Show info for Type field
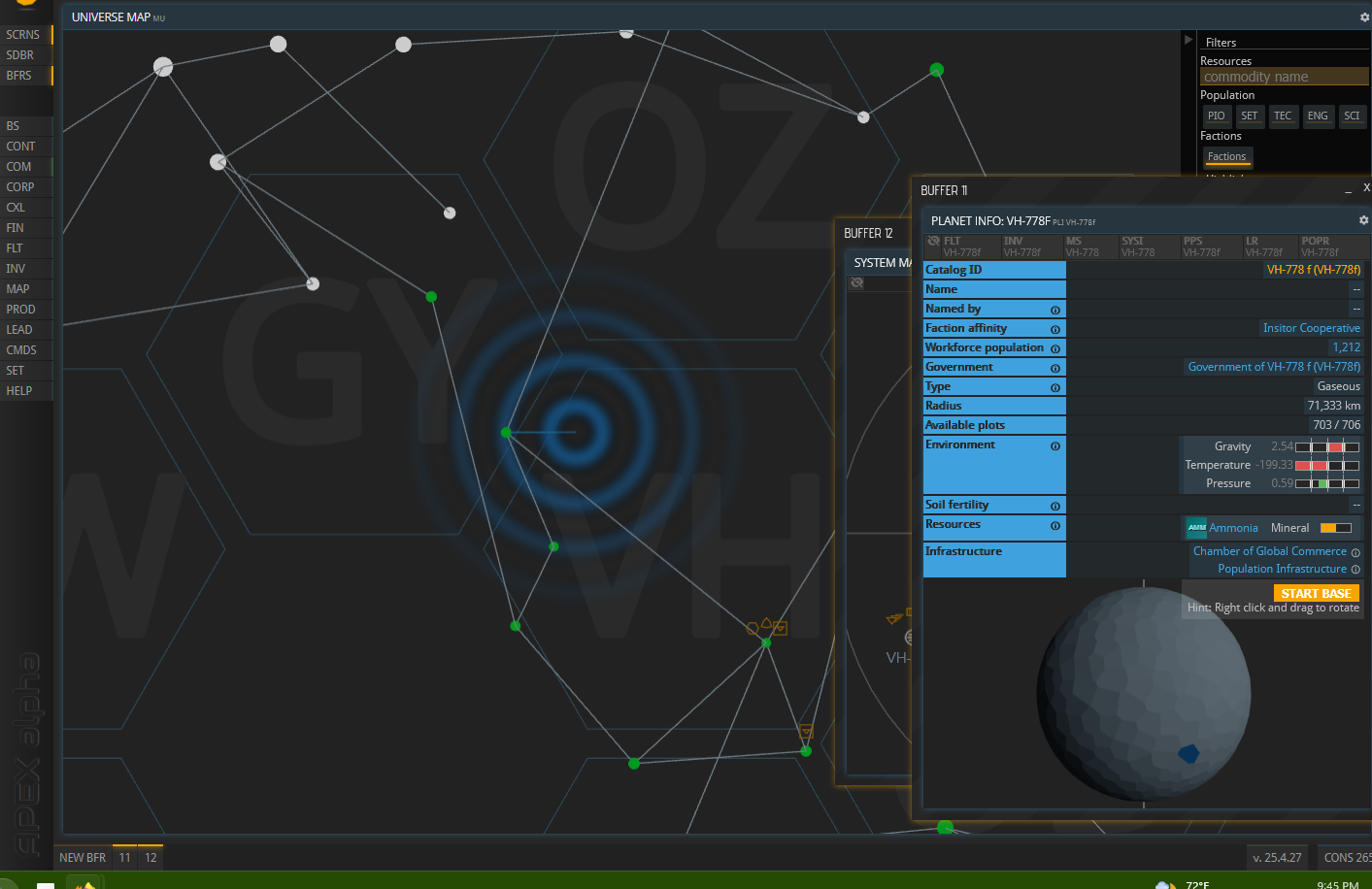 (1055, 387)
